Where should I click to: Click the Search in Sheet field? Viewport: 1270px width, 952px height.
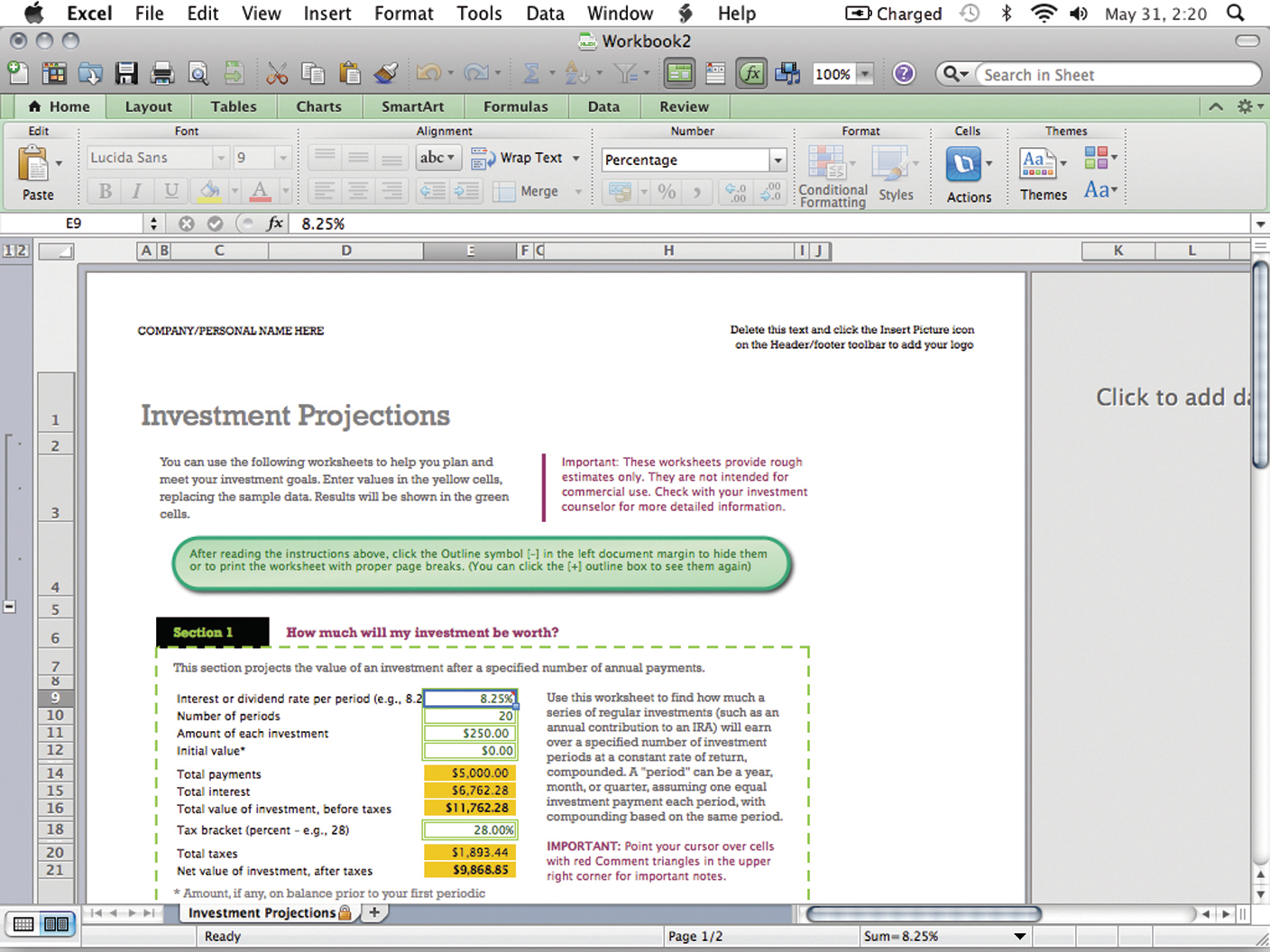point(1117,75)
